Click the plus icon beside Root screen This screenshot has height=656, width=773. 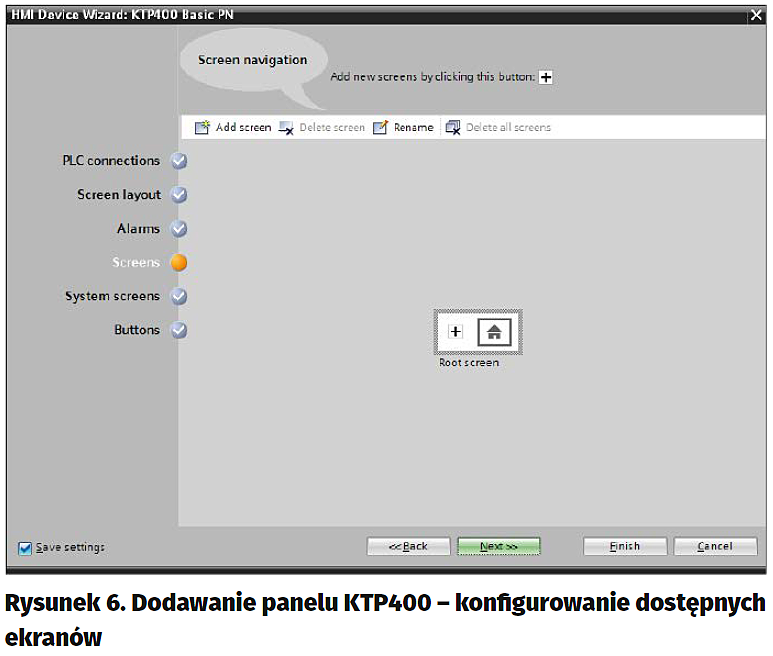(456, 332)
